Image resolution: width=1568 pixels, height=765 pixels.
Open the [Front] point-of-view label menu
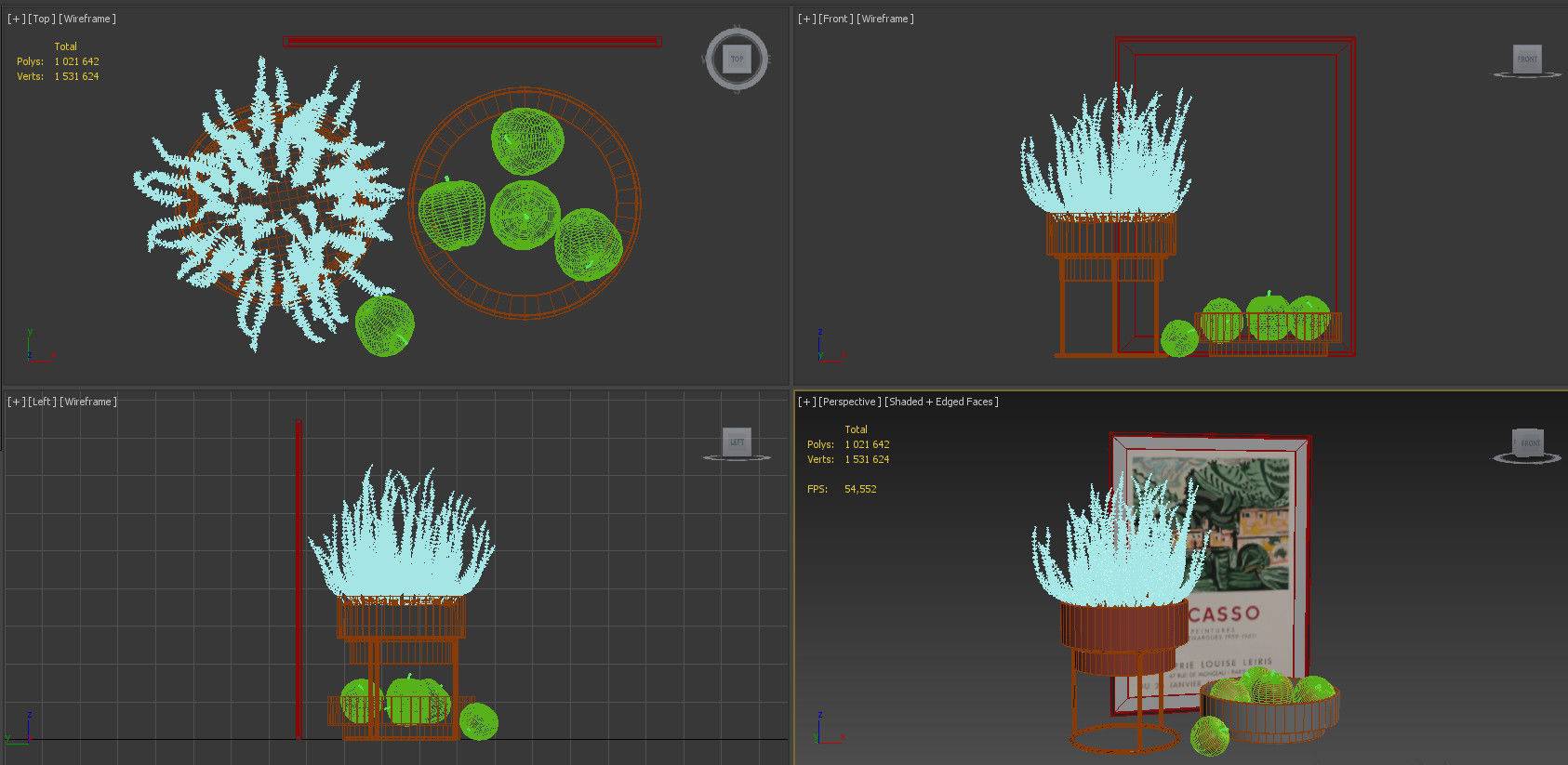[836, 19]
